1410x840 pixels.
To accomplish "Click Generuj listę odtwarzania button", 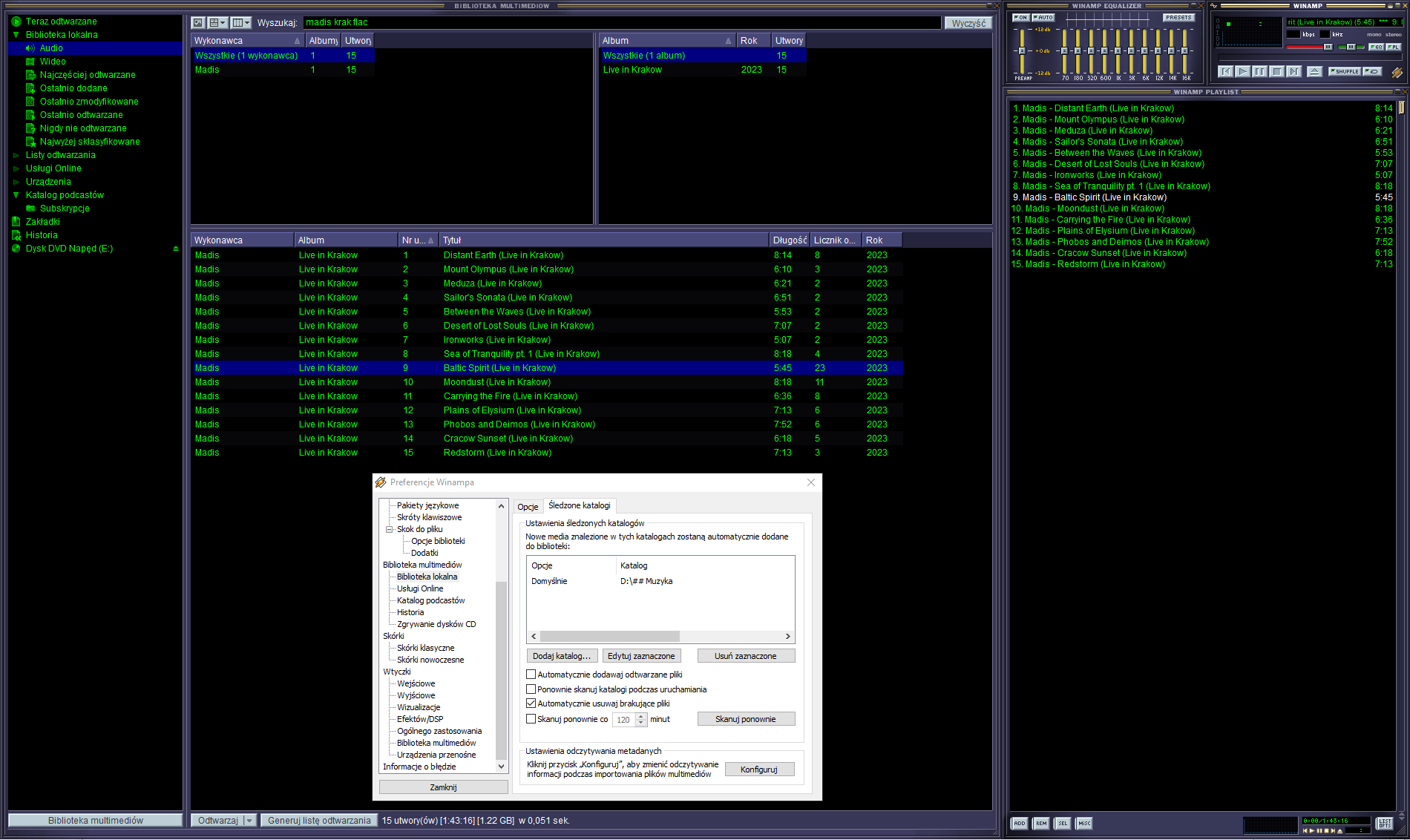I will tap(319, 821).
